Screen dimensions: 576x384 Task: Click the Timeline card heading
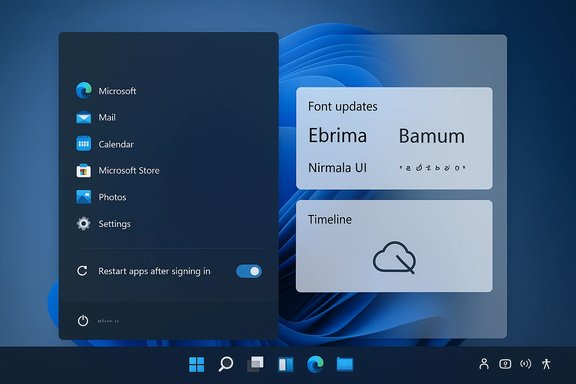pos(330,219)
